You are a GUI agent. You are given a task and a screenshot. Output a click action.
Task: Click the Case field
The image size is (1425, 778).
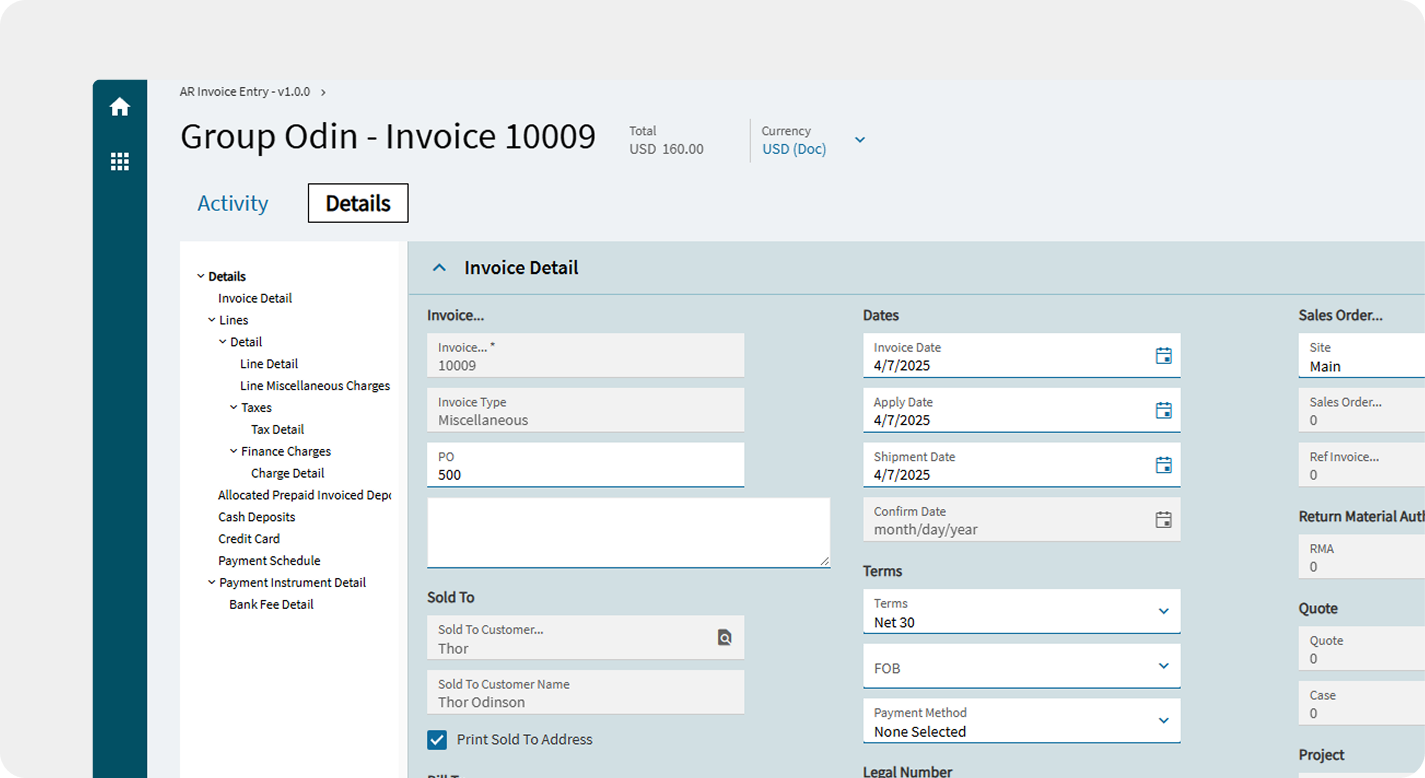pyautogui.click(x=1361, y=703)
